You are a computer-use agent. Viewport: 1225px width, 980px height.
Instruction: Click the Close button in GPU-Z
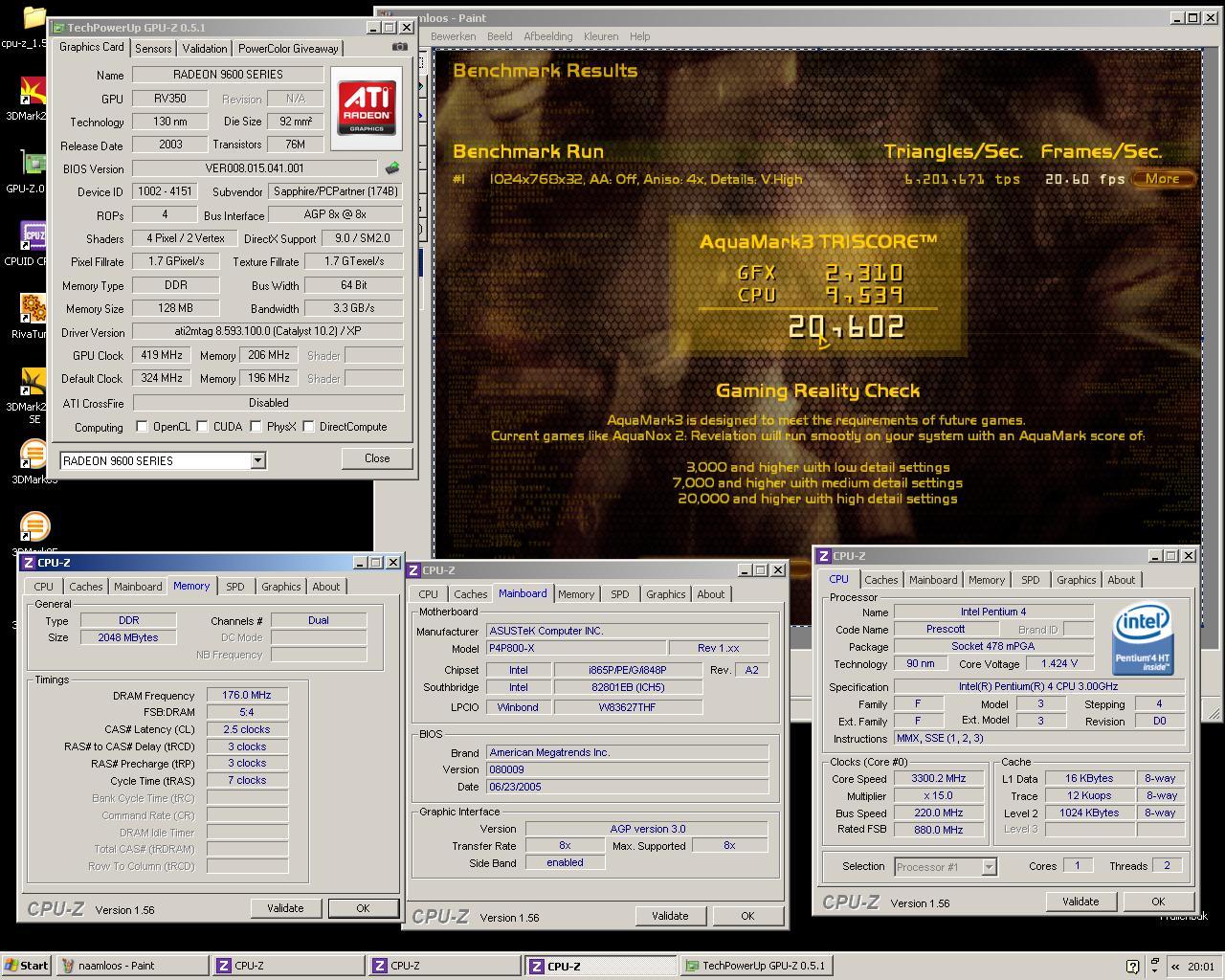377,458
